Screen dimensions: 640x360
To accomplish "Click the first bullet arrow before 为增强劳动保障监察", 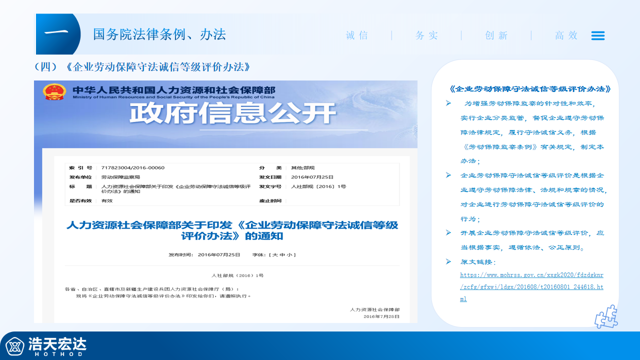I will [x=449, y=103].
